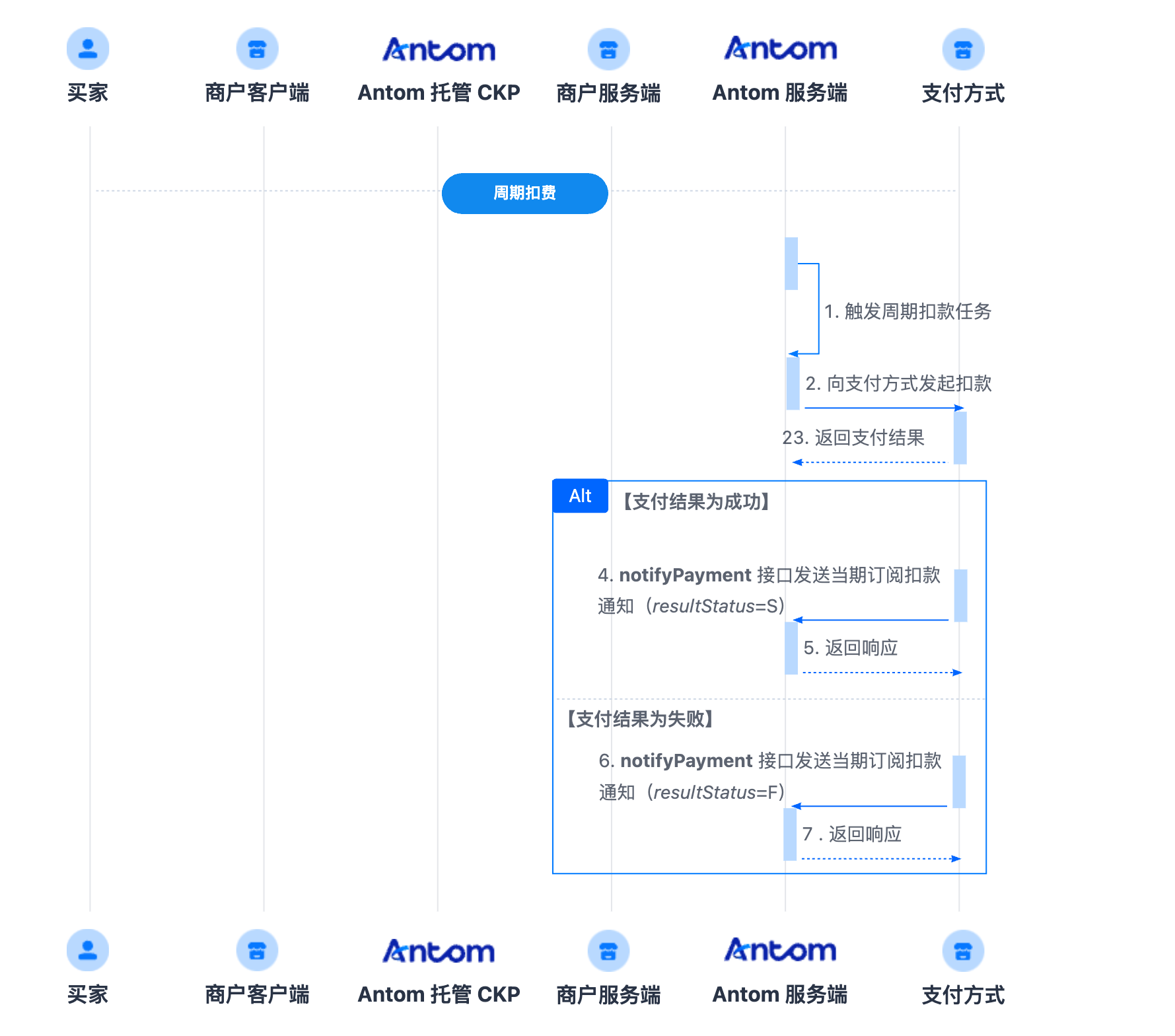
Task: Click the 通知 (resultStatus=S) text
Action: tap(692, 606)
